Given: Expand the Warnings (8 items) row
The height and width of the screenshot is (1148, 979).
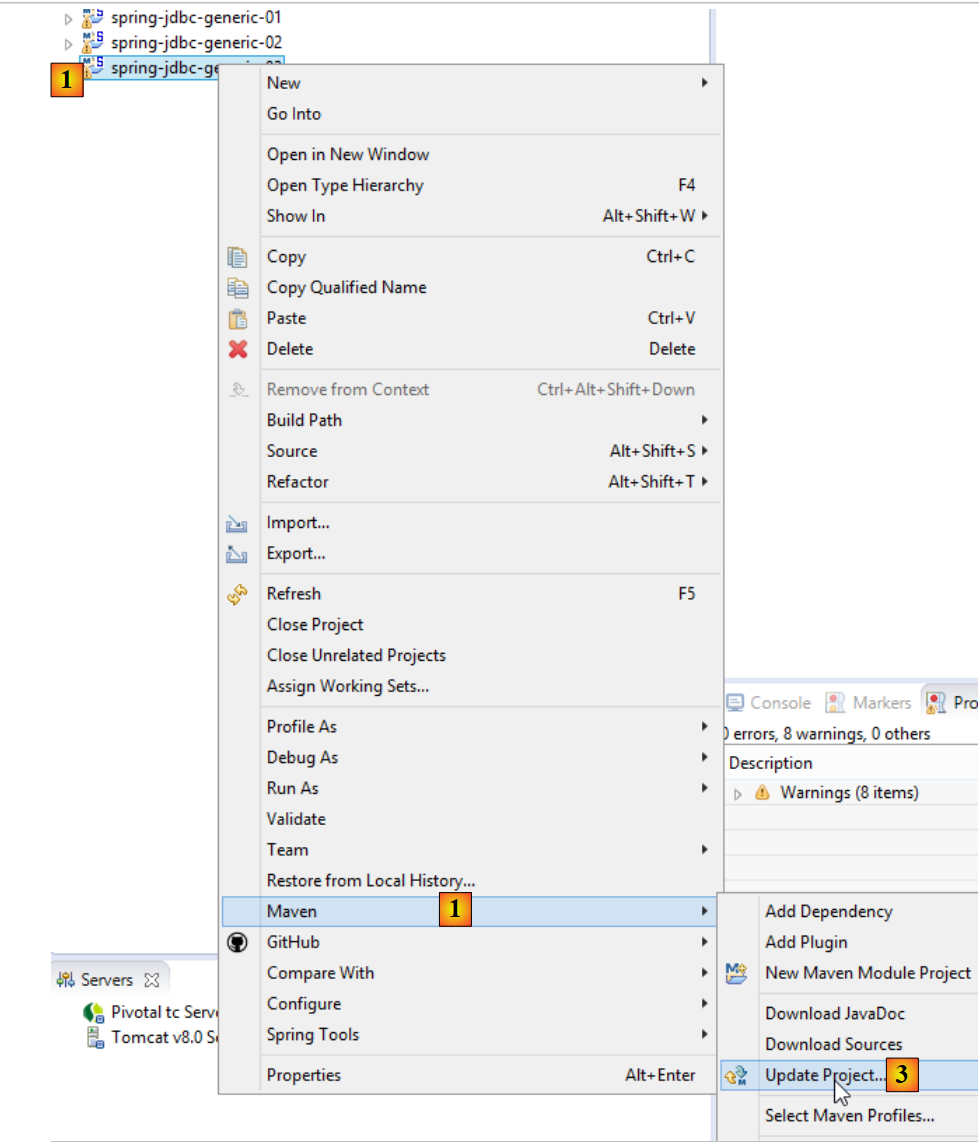Looking at the screenshot, I should 739,794.
